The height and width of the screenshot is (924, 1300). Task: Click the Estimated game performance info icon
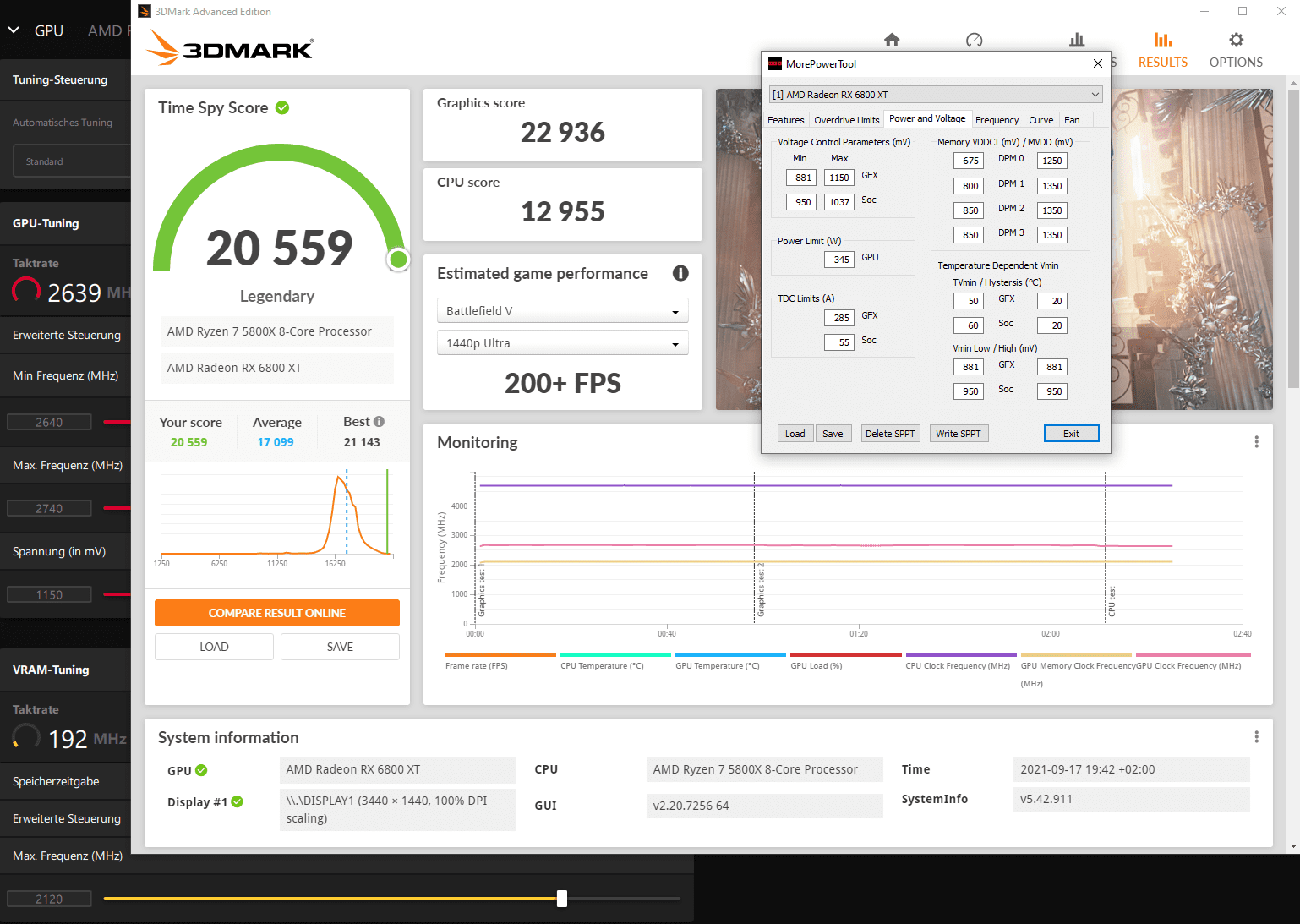680,273
